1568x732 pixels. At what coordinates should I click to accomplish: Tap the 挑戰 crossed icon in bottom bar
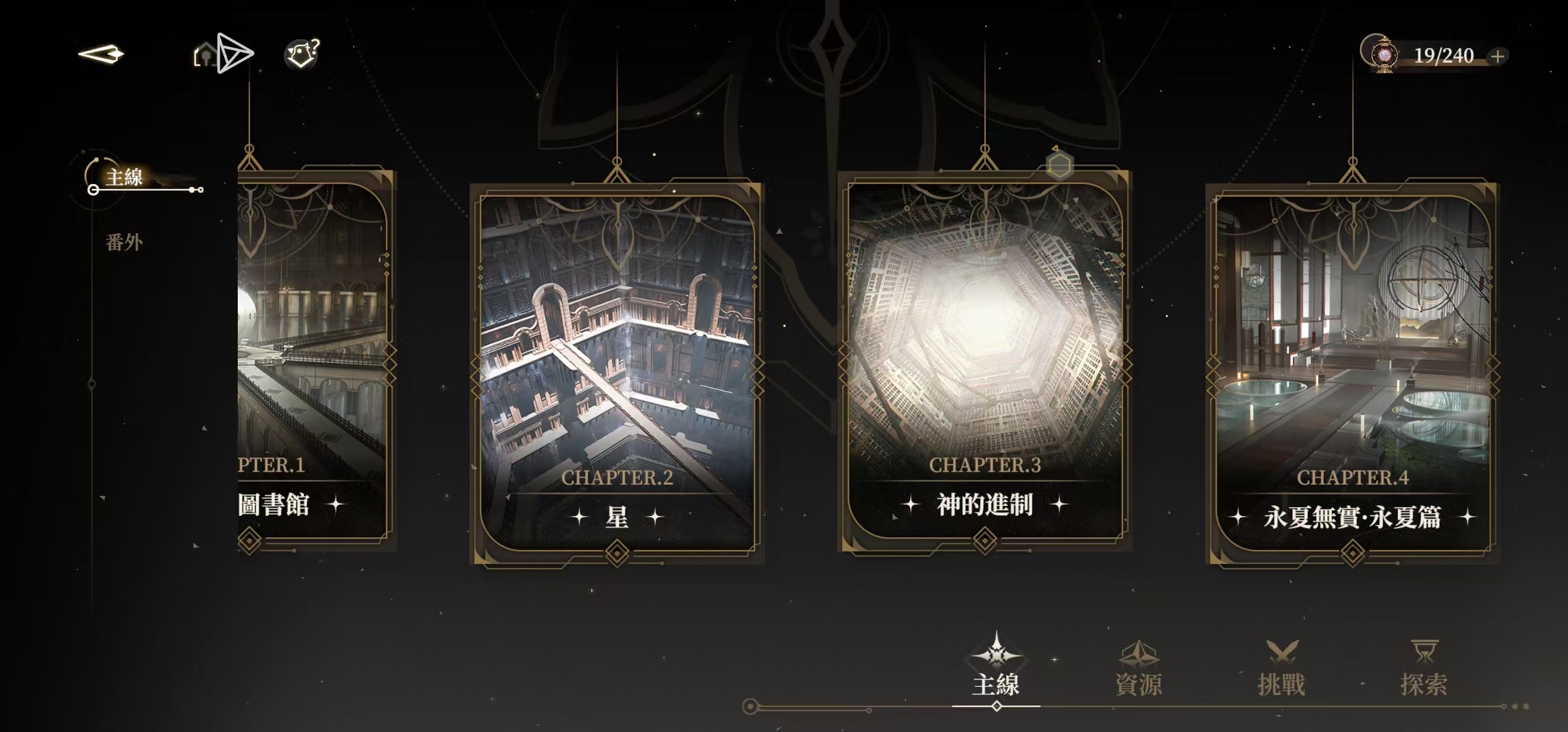coord(1282,652)
